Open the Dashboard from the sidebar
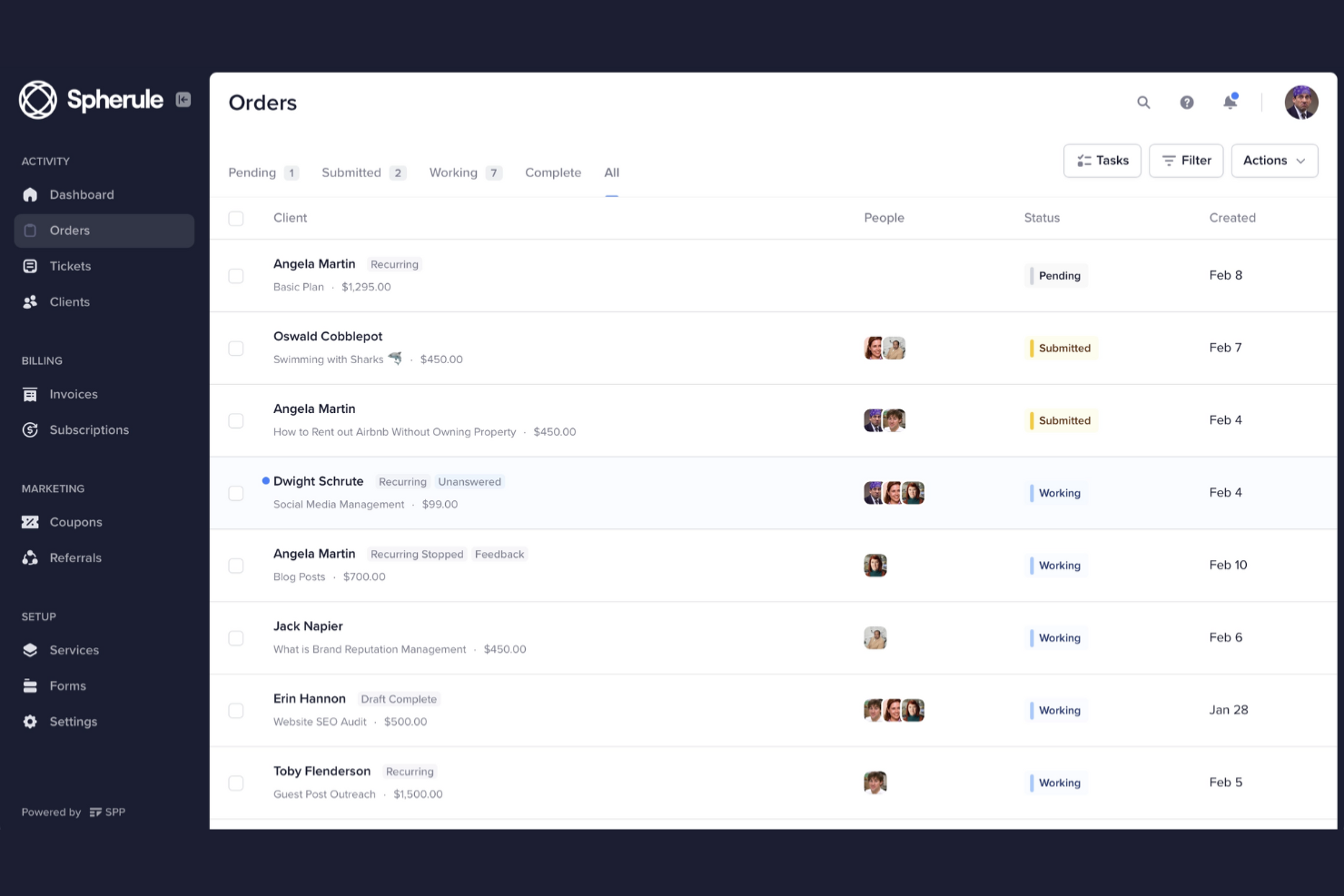The image size is (1344, 896). tap(82, 194)
